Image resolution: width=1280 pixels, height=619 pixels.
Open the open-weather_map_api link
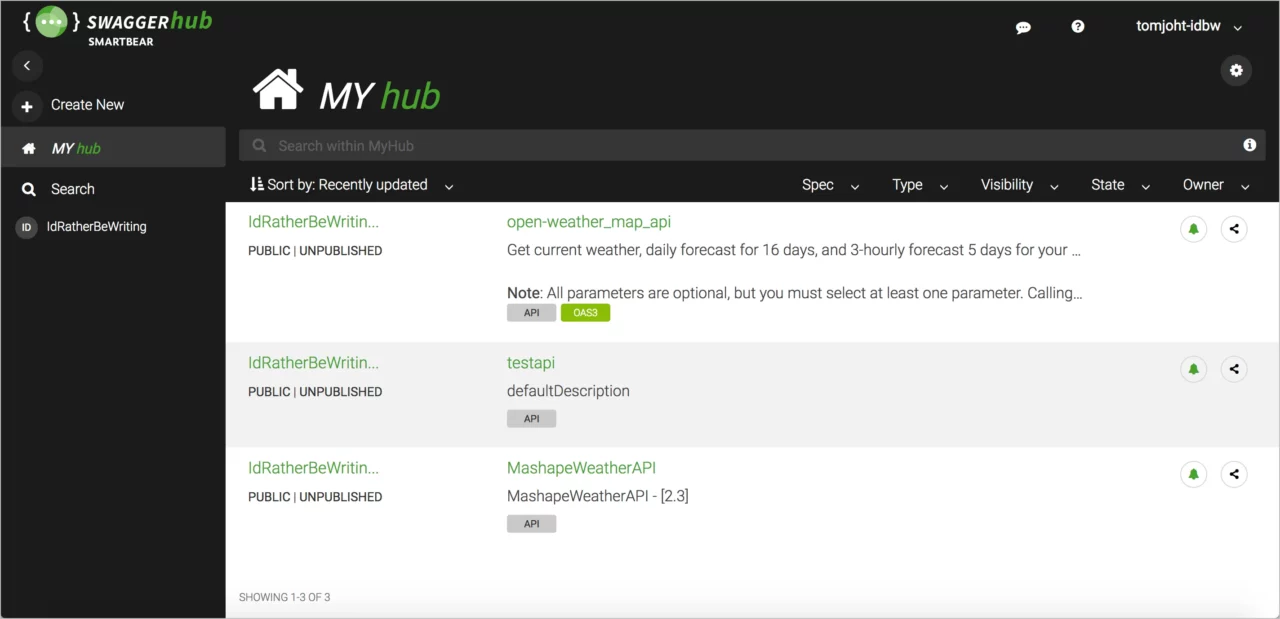(x=588, y=222)
